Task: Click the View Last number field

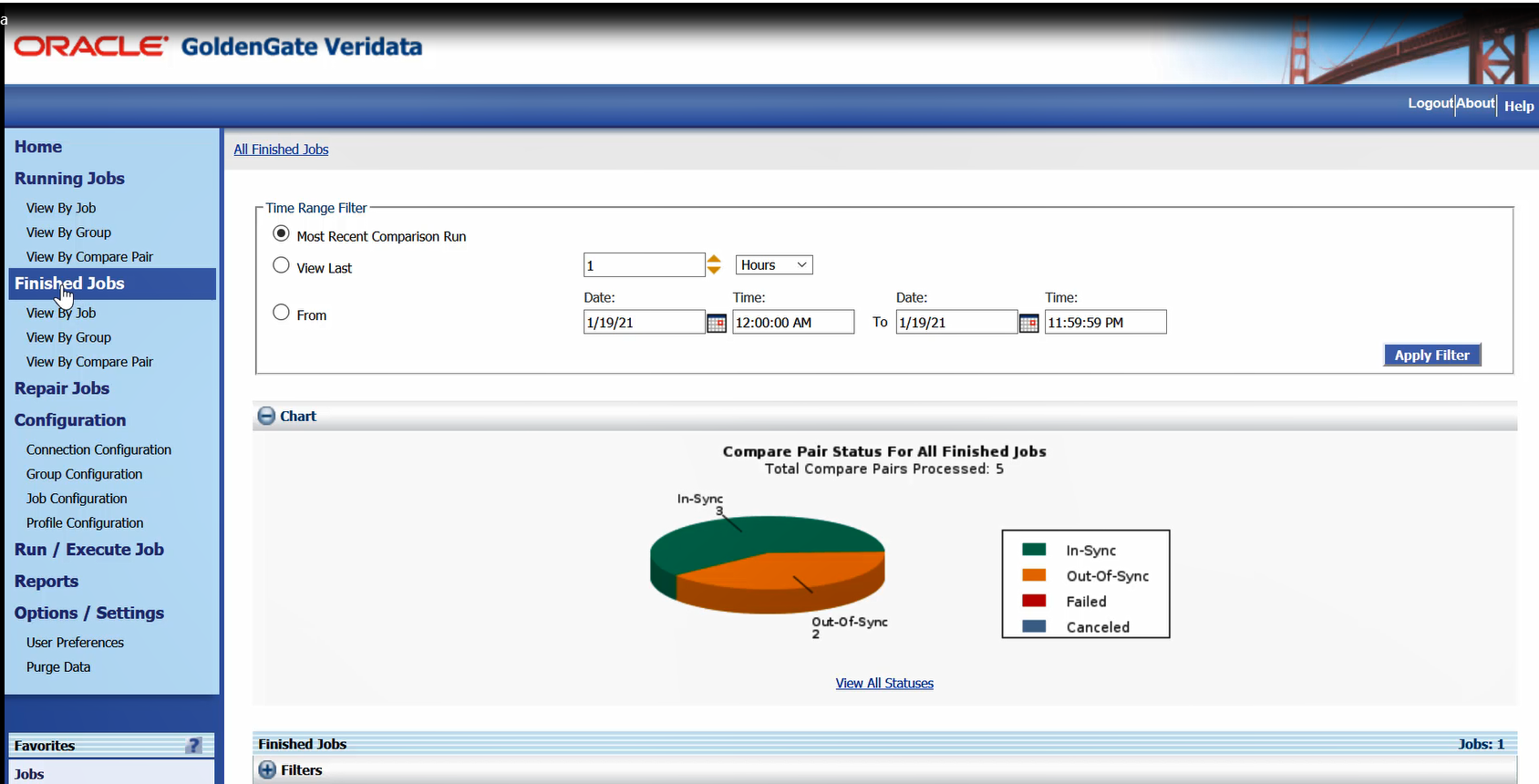Action: click(644, 265)
